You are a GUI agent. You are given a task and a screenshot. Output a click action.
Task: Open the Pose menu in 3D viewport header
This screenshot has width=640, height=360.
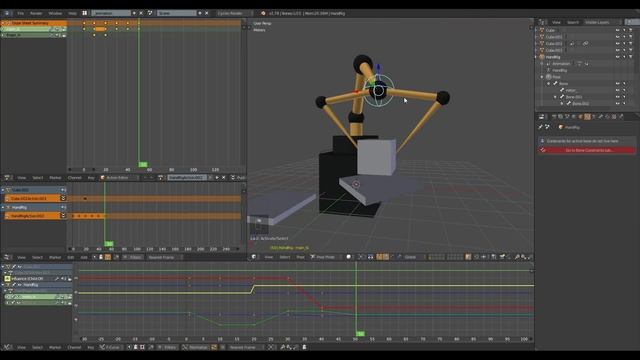click(x=300, y=257)
